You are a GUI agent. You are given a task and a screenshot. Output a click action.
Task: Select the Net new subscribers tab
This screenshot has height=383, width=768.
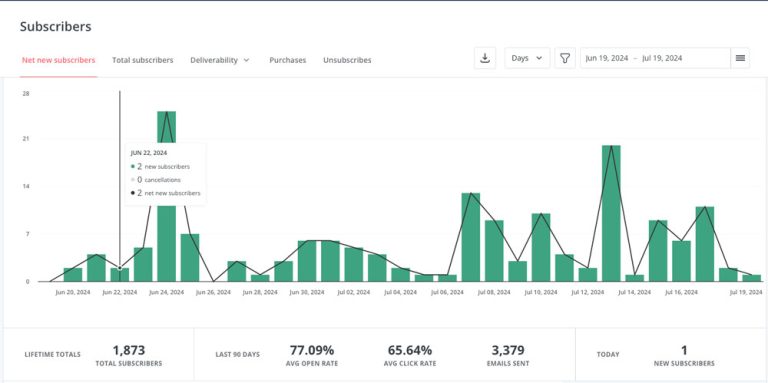tap(58, 60)
